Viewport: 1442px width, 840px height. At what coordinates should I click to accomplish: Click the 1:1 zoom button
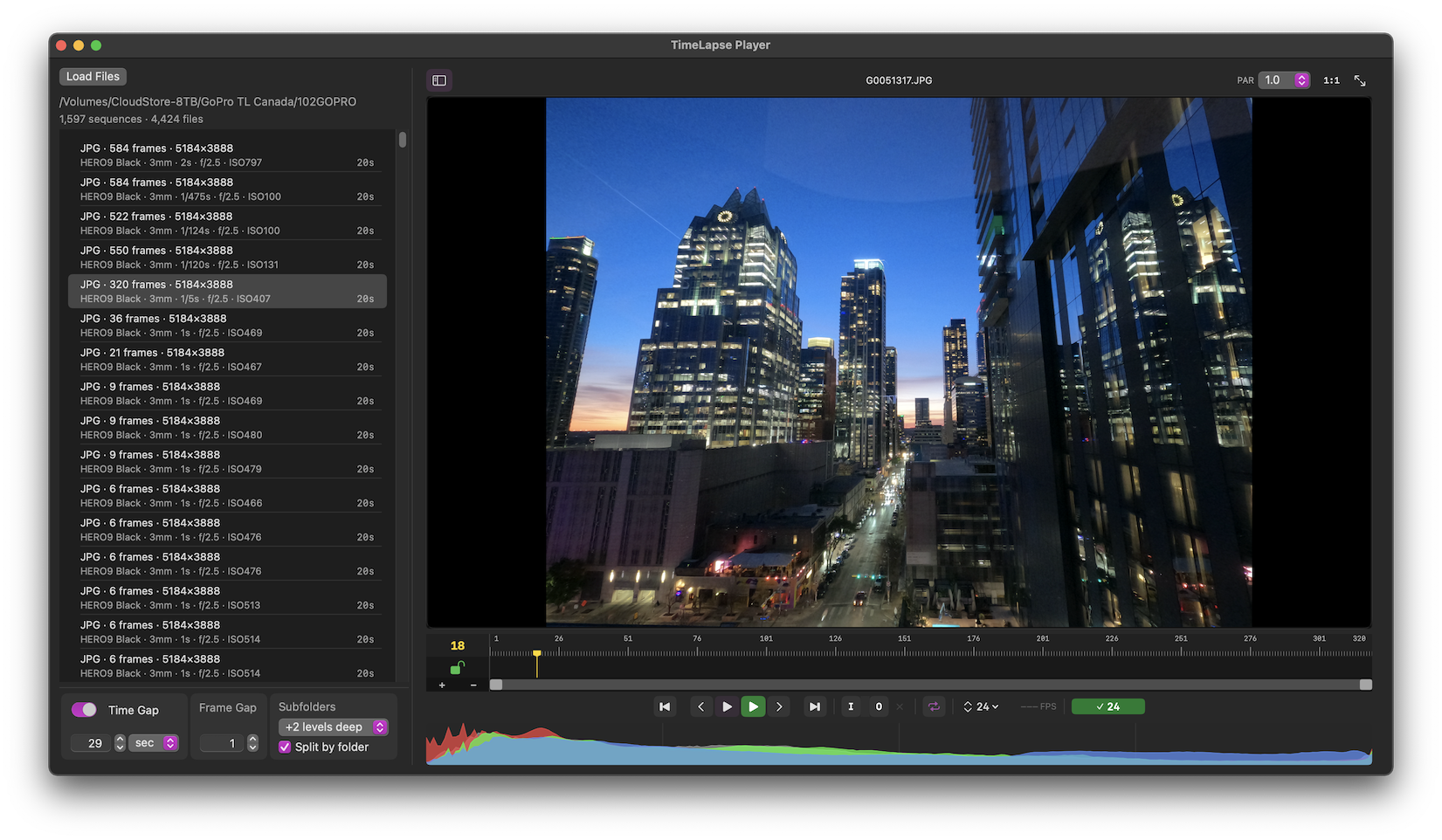(1331, 80)
